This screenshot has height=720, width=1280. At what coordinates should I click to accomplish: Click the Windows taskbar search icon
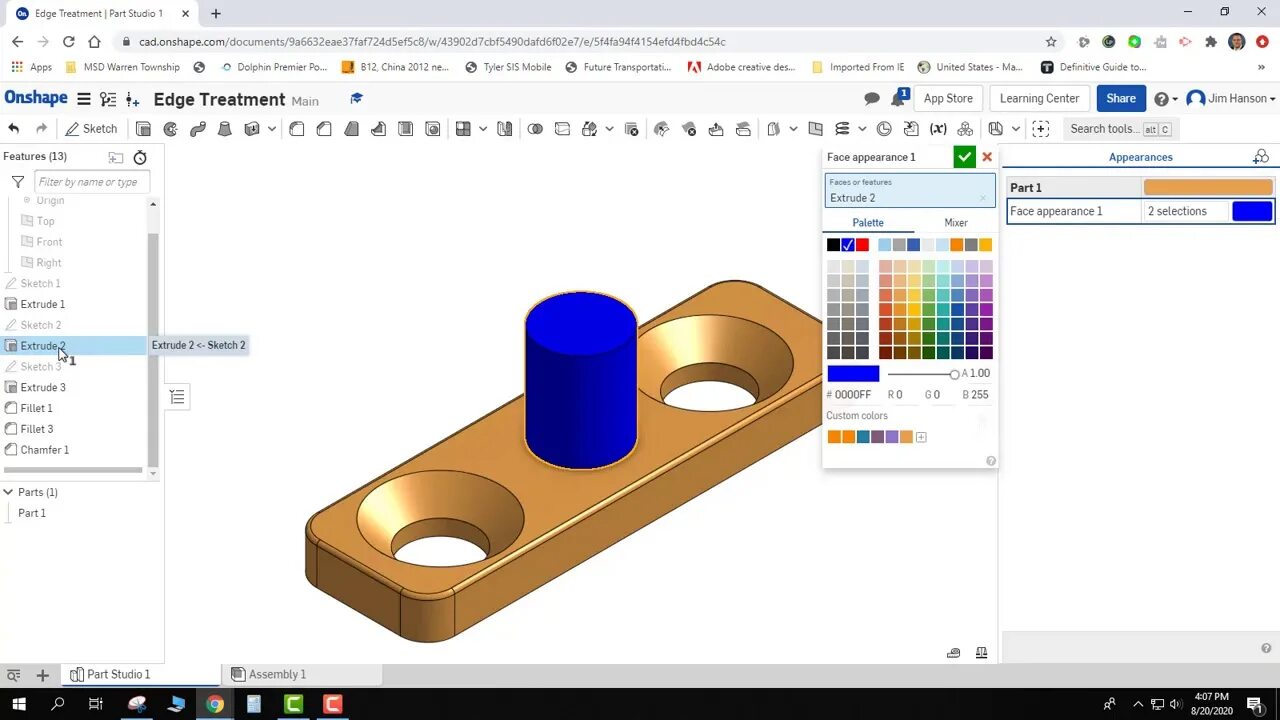[58, 704]
